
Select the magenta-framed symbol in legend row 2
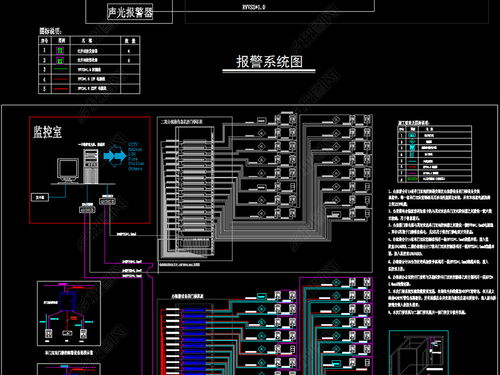(x=60, y=60)
